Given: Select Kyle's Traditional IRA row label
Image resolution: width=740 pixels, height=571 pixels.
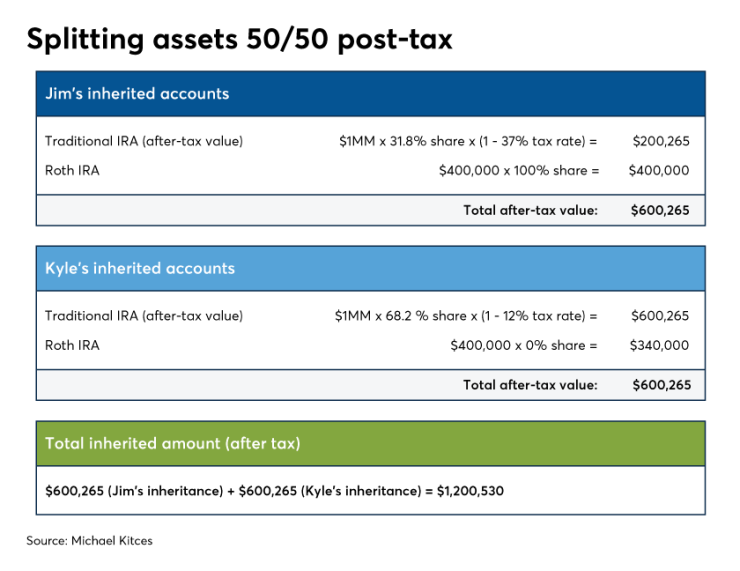Looking at the screenshot, I should tap(144, 316).
